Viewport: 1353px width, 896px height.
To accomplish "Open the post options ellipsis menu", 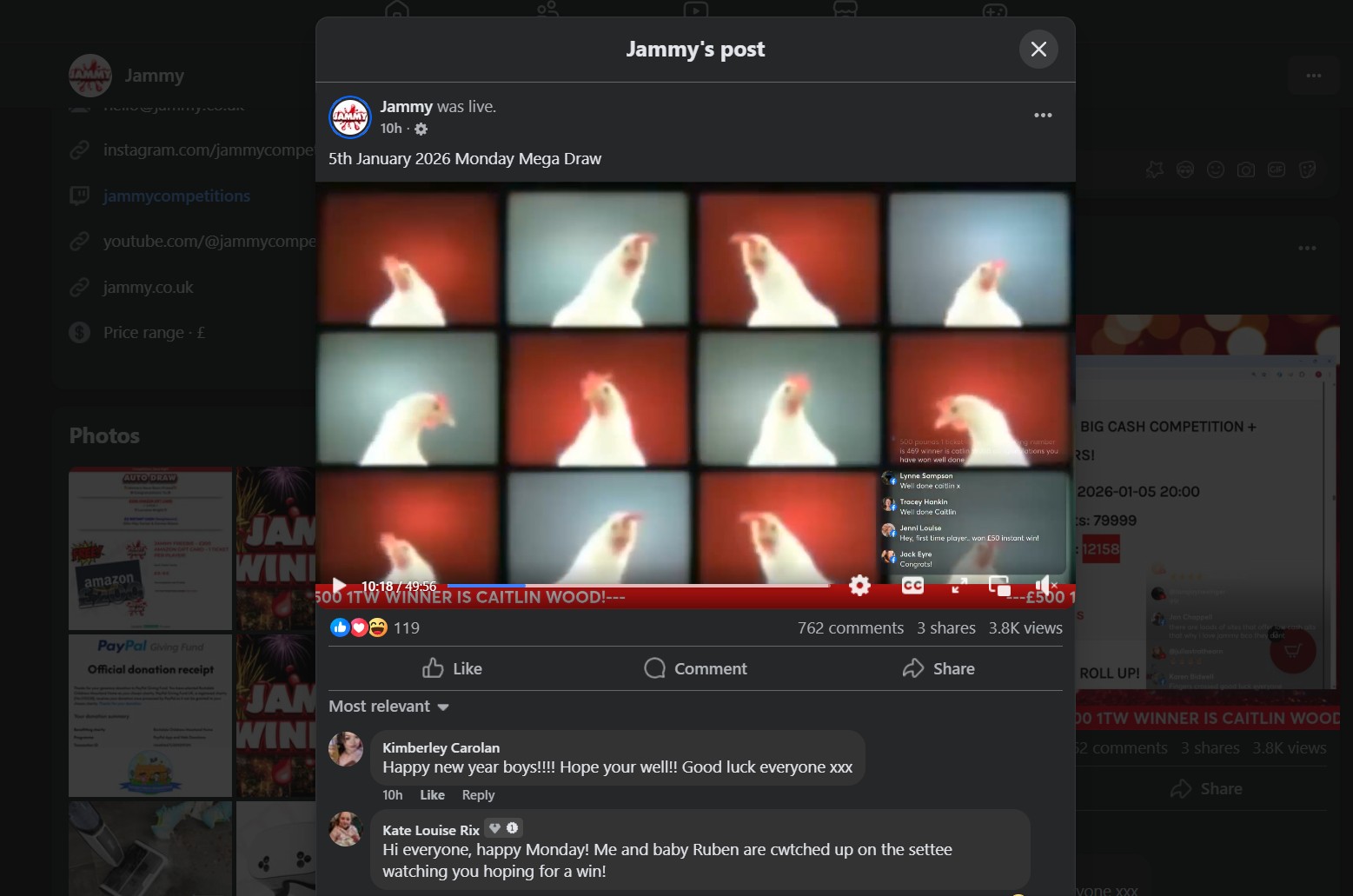I will click(1043, 115).
